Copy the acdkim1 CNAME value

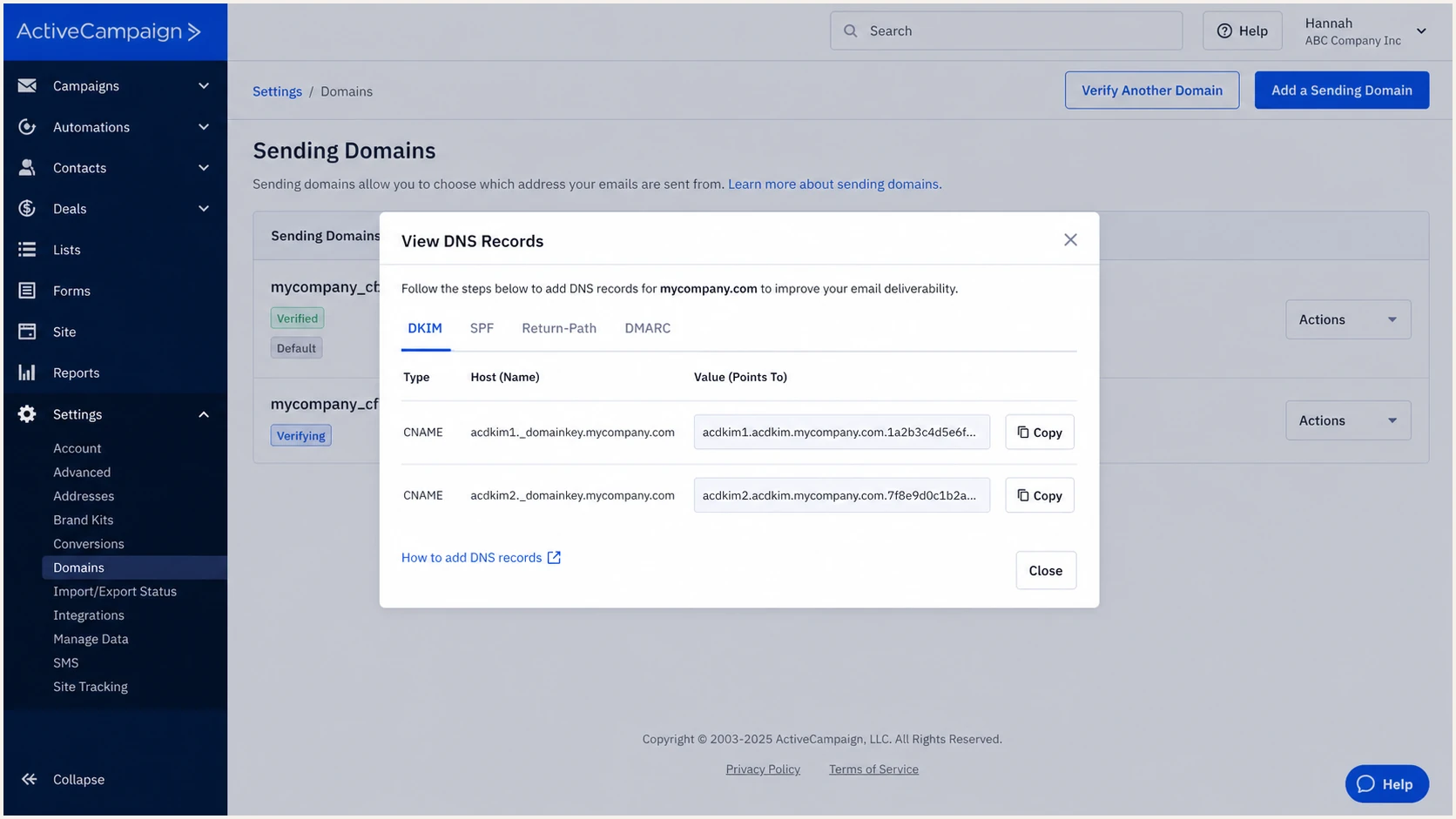(x=1040, y=432)
